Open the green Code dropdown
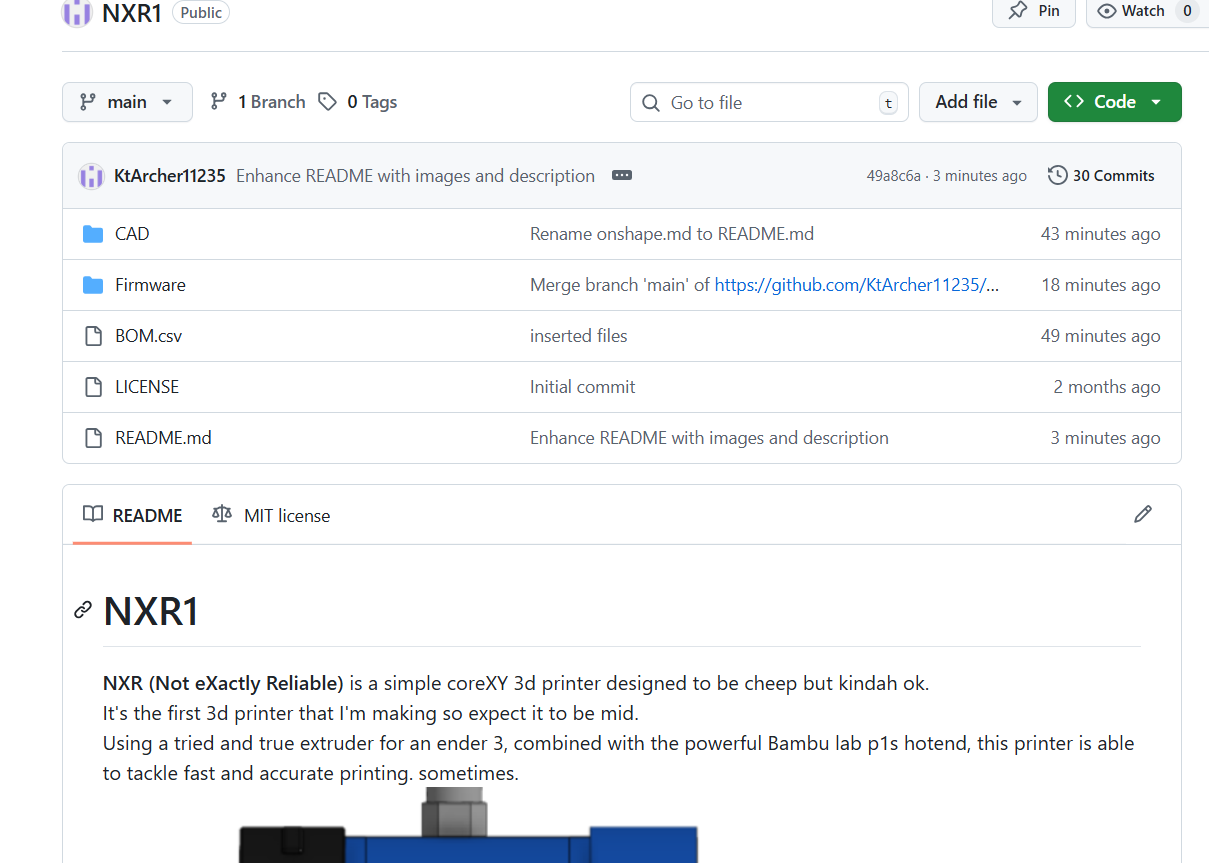The image size is (1209, 863). pos(1113,102)
